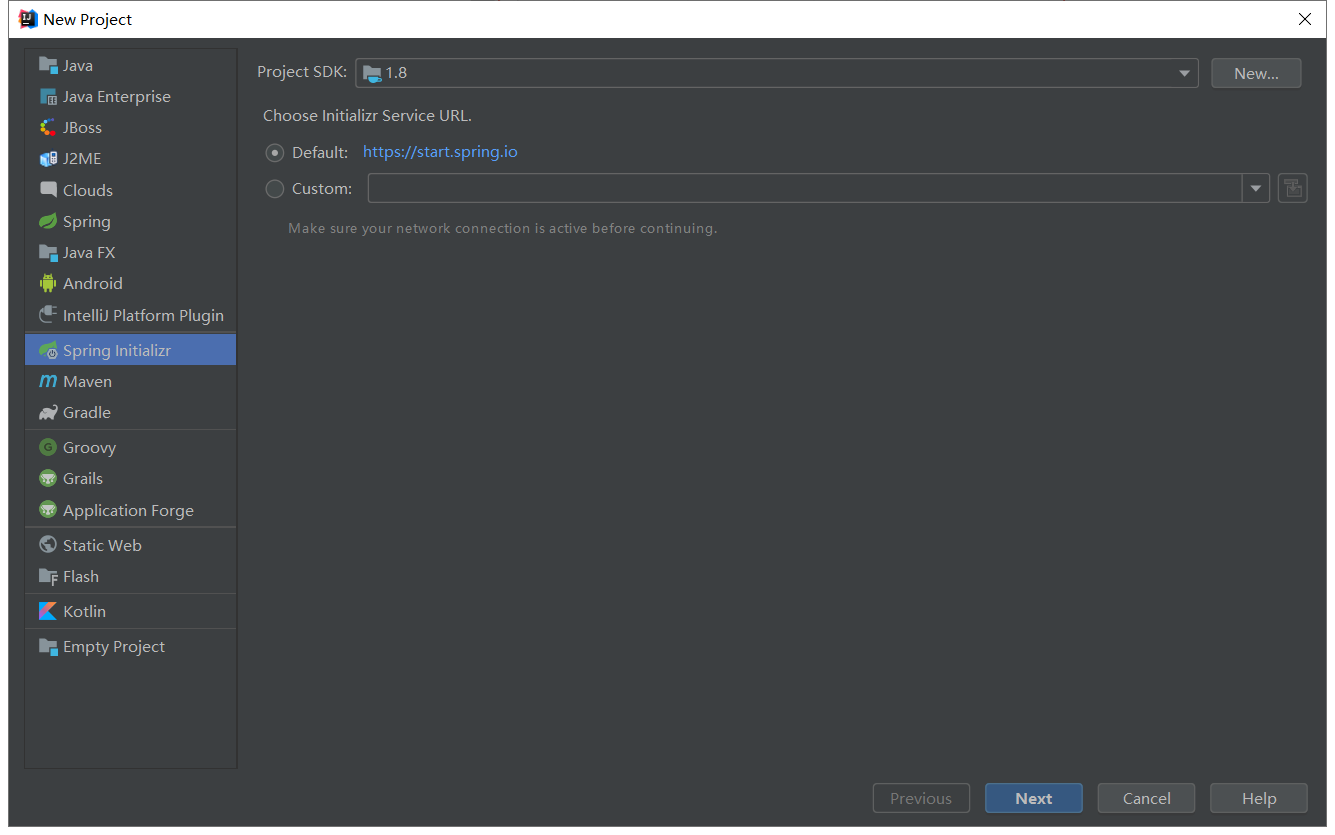Viewport: 1335px width, 835px height.
Task: Click the custom URL history icon button
Action: pyautogui.click(x=1293, y=188)
